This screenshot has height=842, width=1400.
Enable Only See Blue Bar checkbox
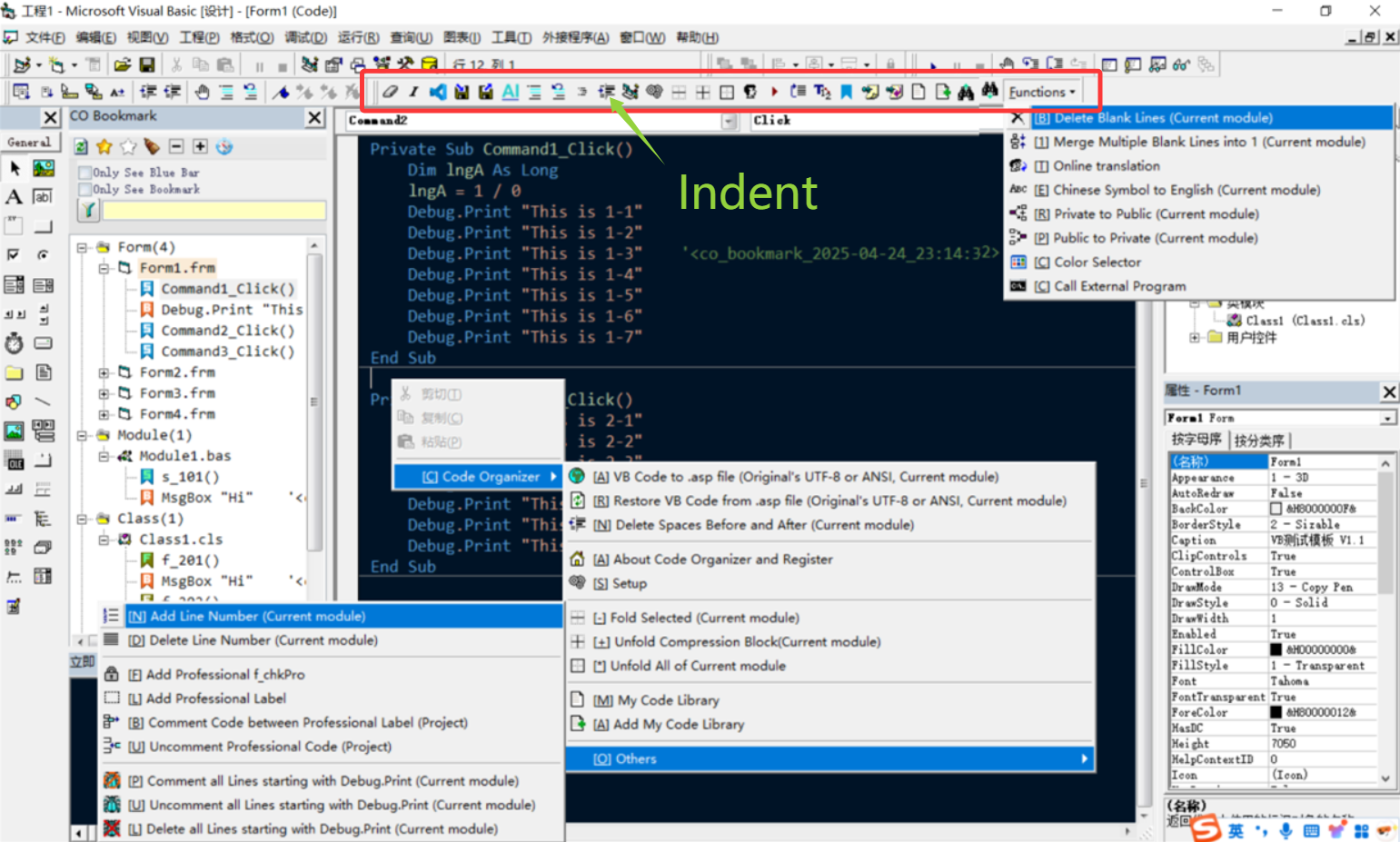click(84, 173)
